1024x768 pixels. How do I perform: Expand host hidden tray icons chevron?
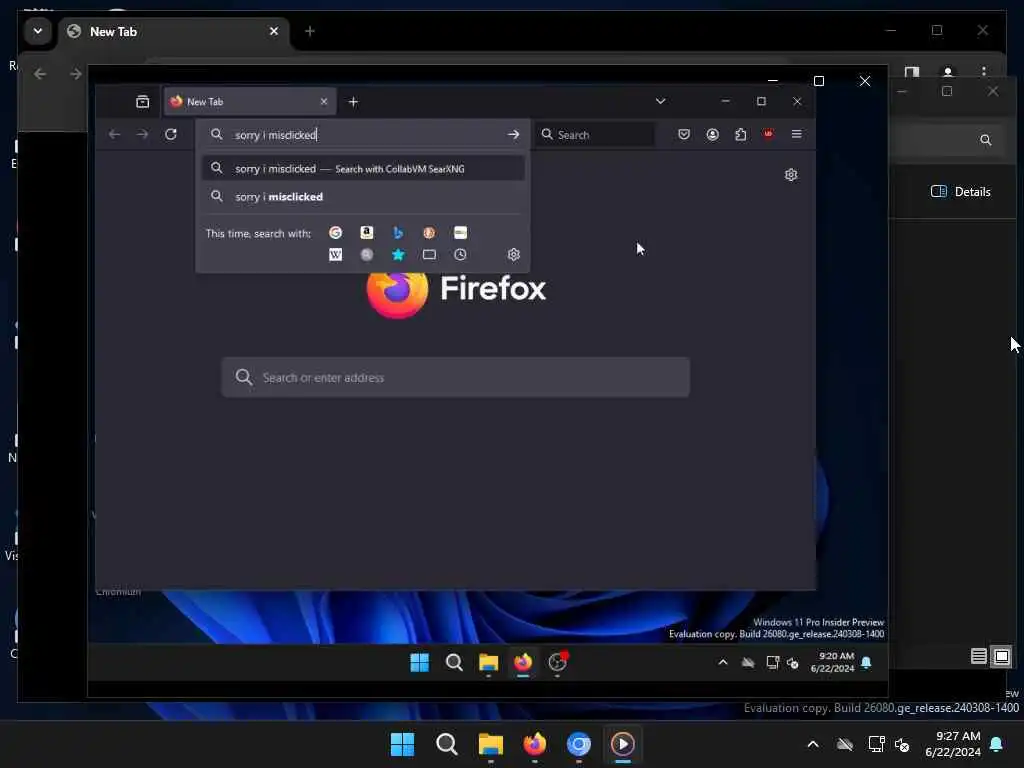coord(813,744)
